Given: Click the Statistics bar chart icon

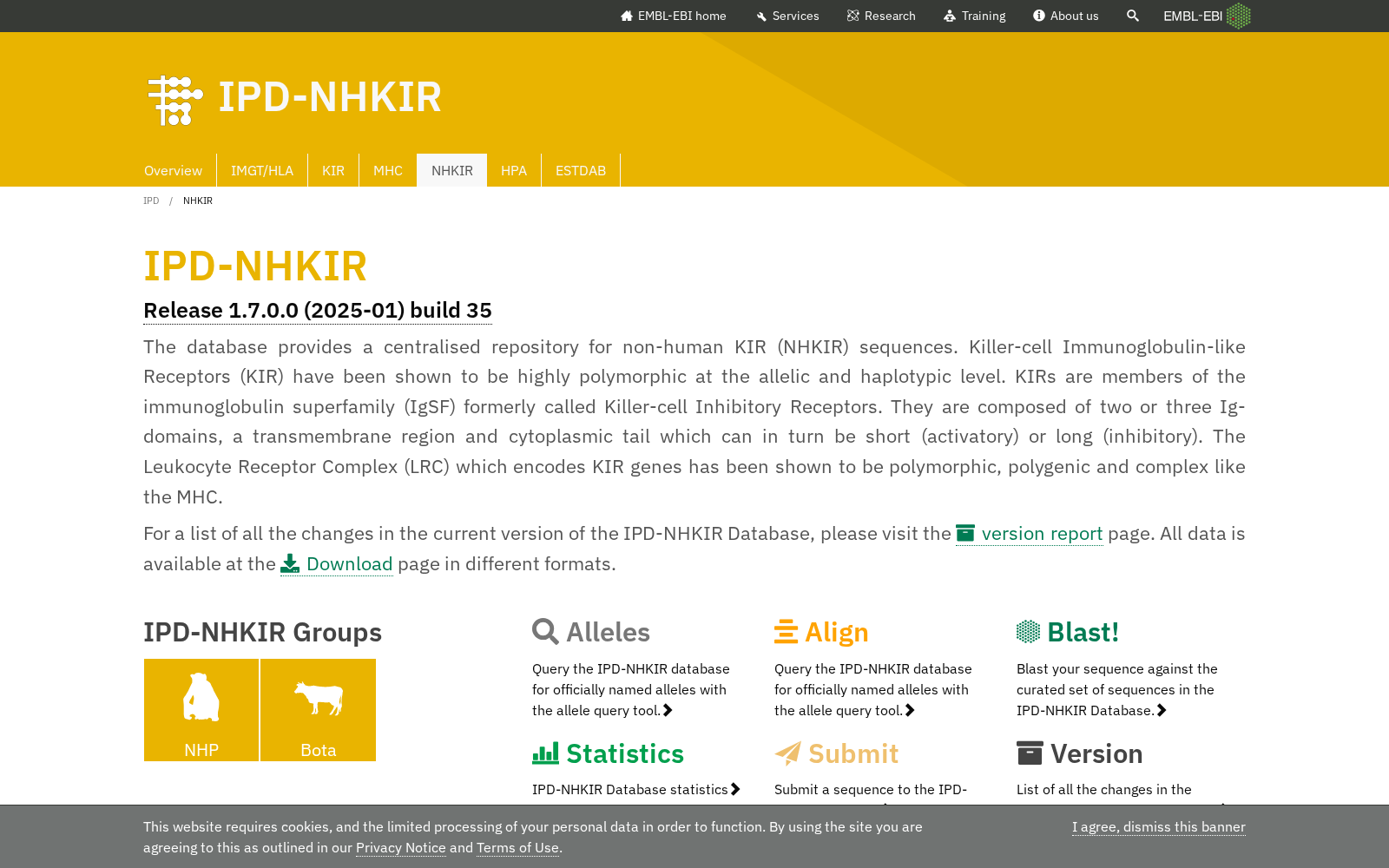Looking at the screenshot, I should [x=545, y=753].
